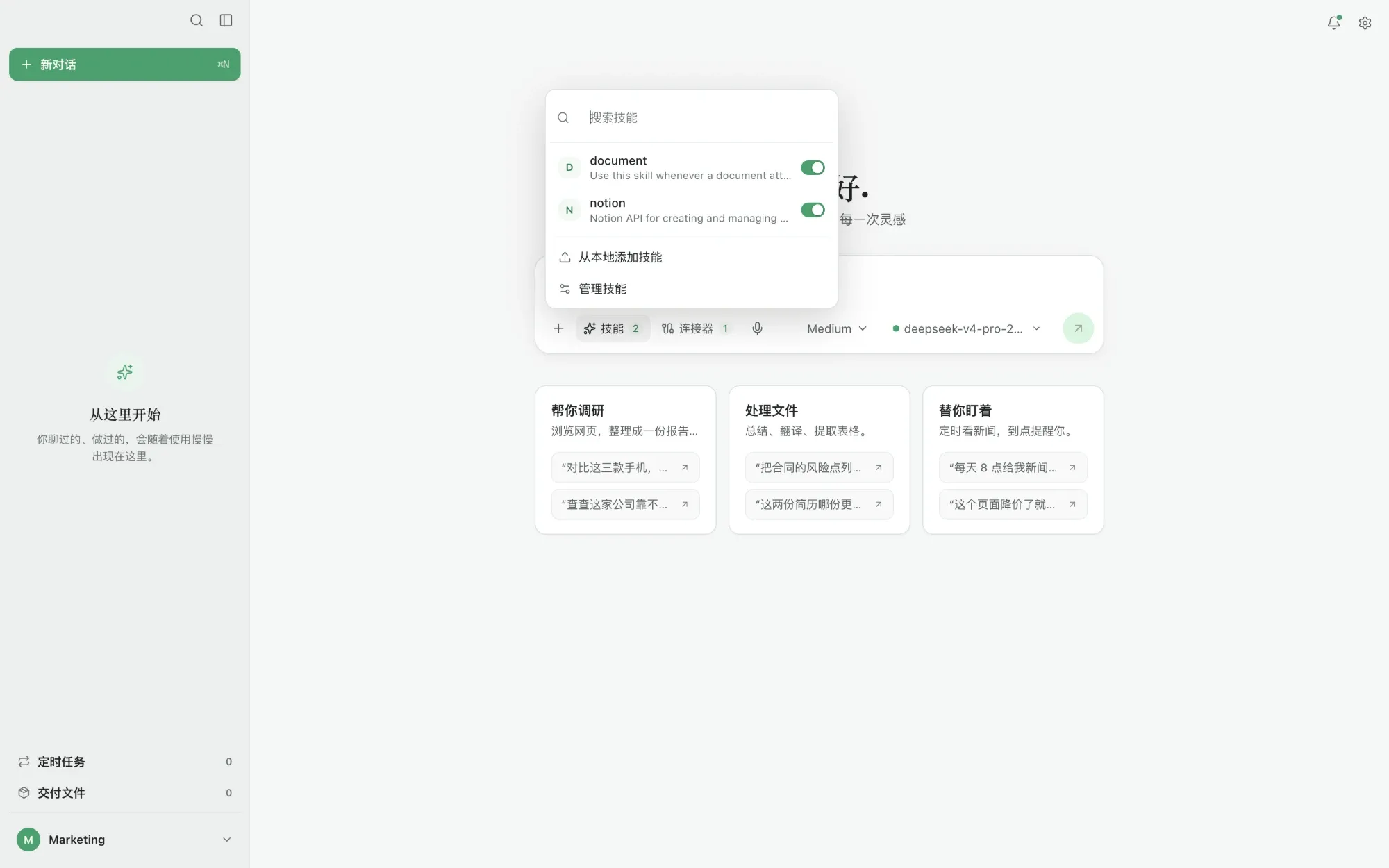Screen dimensions: 1389x868
Task: Select the notion skill row
Action: click(x=691, y=210)
